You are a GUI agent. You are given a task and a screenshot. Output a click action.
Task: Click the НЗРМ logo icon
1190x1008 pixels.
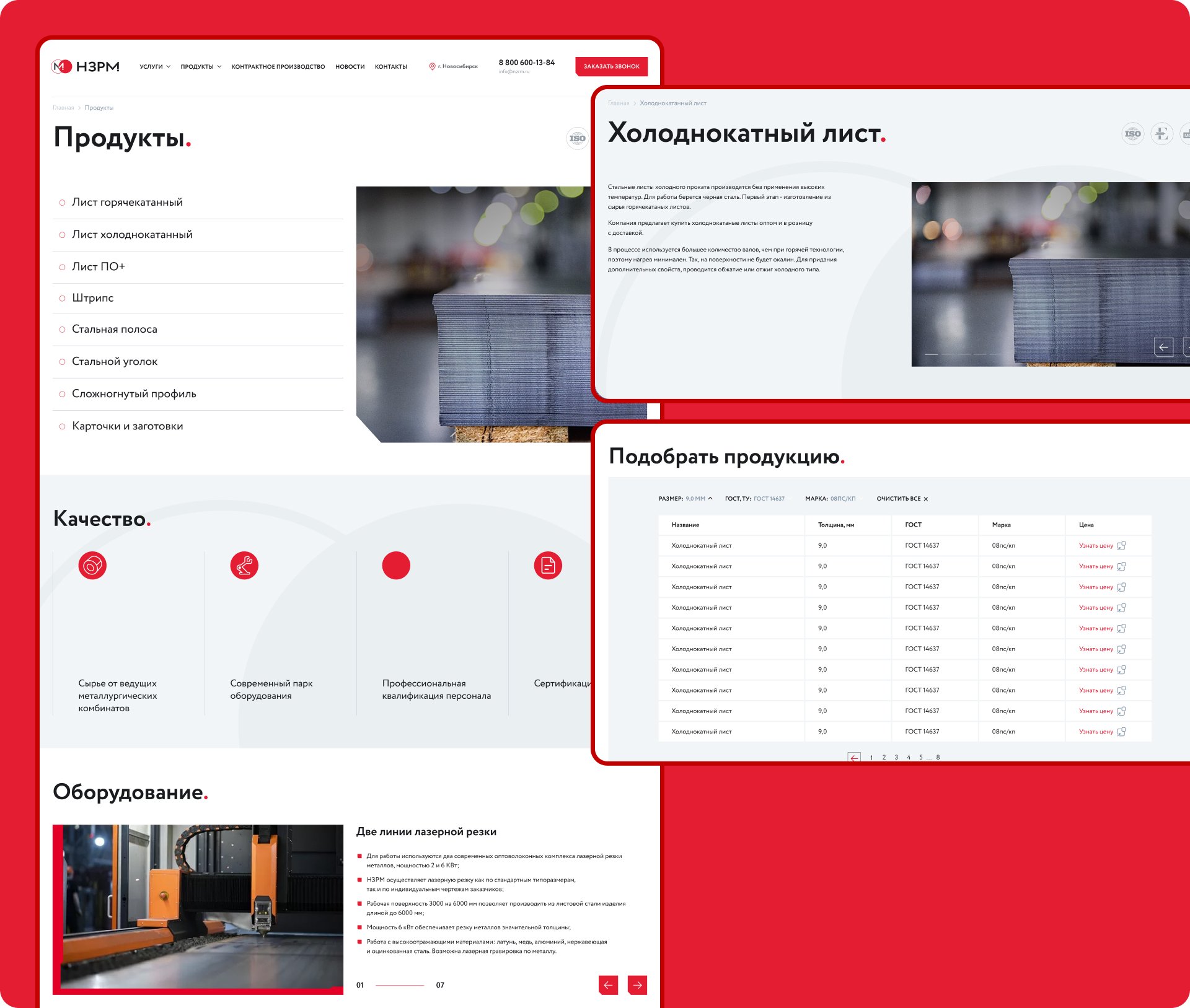[61, 66]
